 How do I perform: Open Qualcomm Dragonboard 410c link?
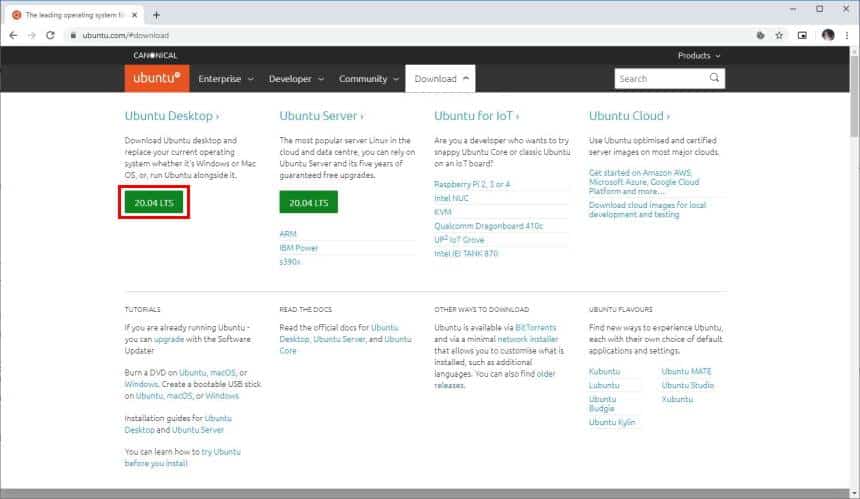click(489, 225)
